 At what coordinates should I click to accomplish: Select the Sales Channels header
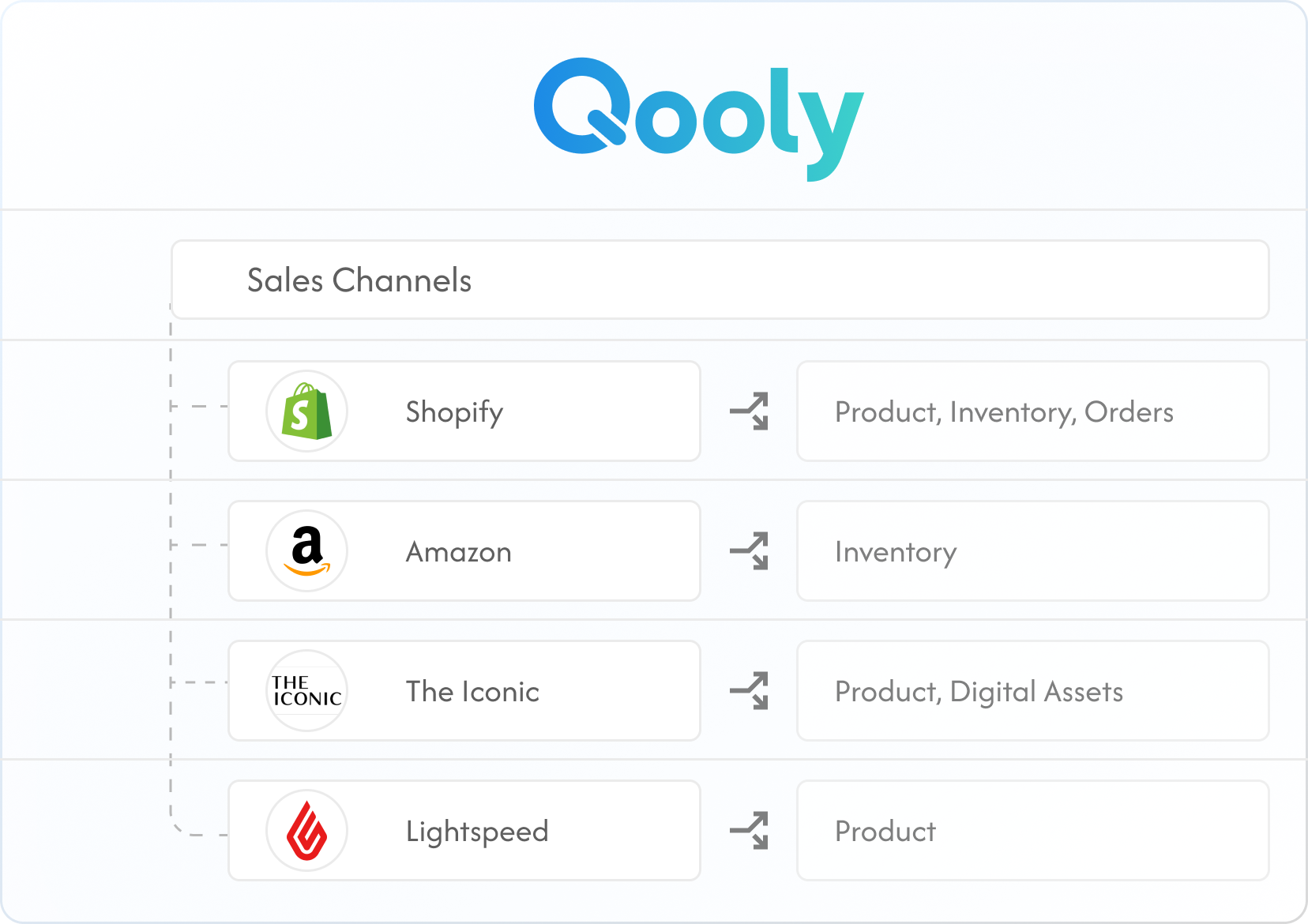point(719,280)
